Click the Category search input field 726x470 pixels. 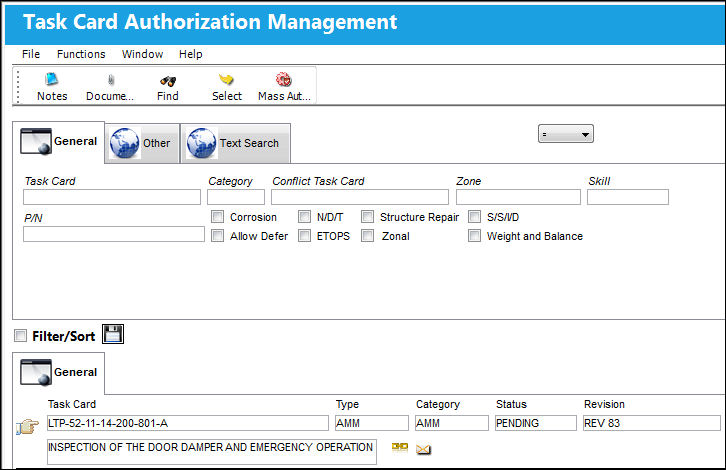click(236, 197)
